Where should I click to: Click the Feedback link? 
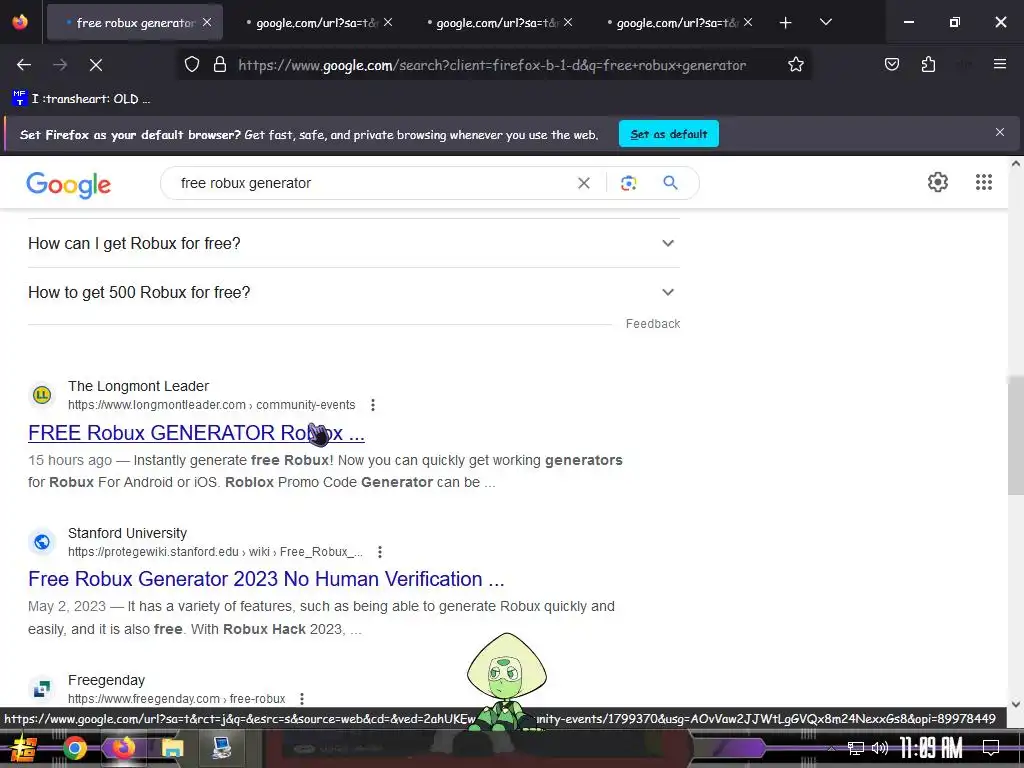point(652,324)
